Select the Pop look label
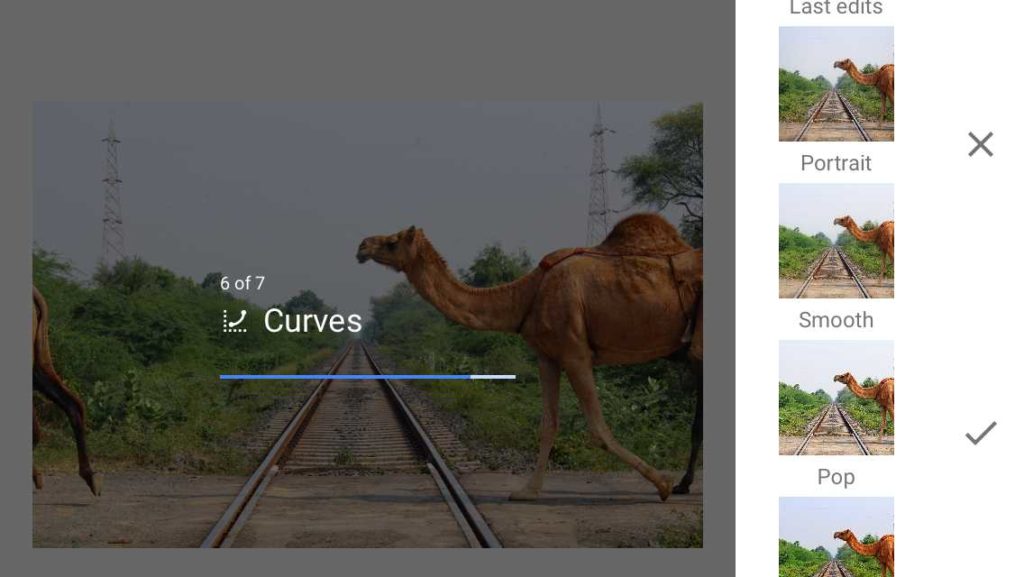Image resolution: width=1024 pixels, height=577 pixels. click(x=836, y=477)
